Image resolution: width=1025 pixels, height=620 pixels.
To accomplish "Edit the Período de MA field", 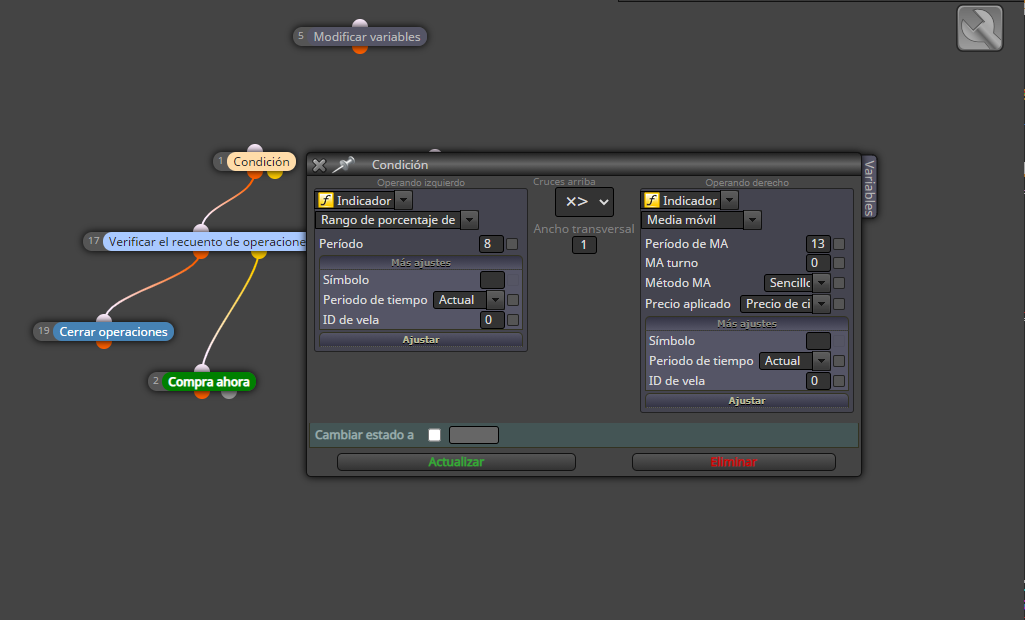I will point(818,244).
